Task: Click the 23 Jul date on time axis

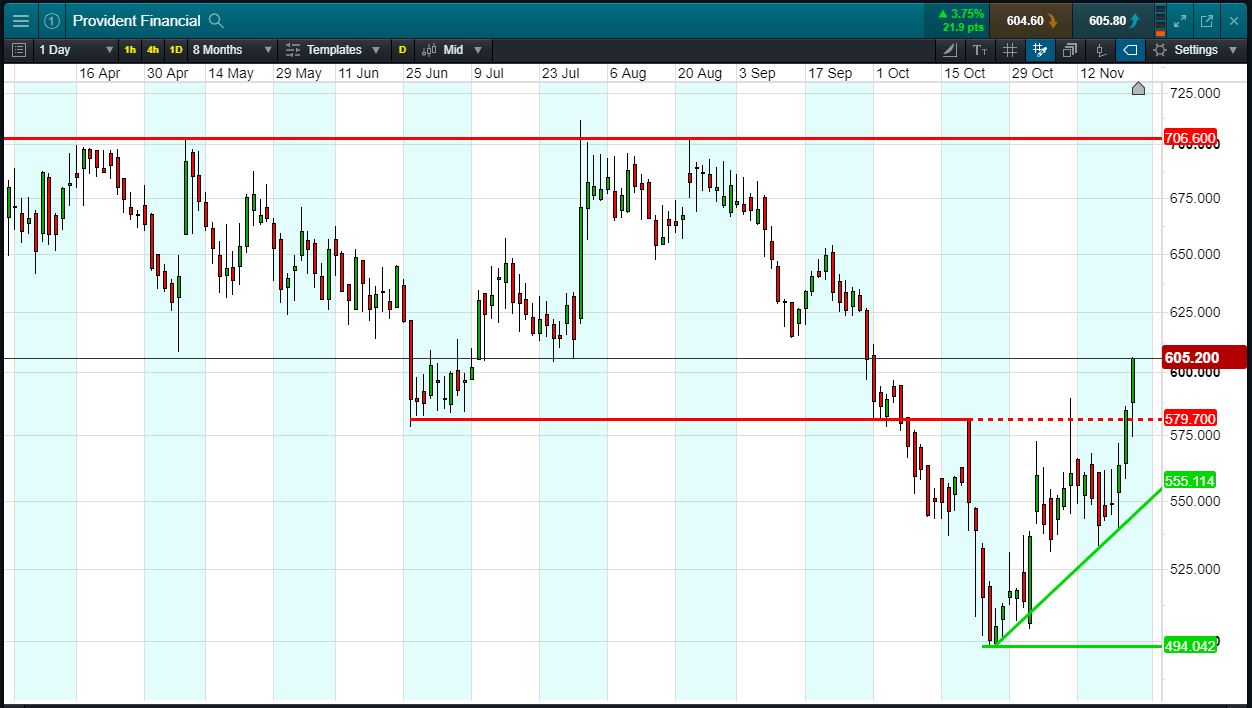Action: tap(561, 73)
